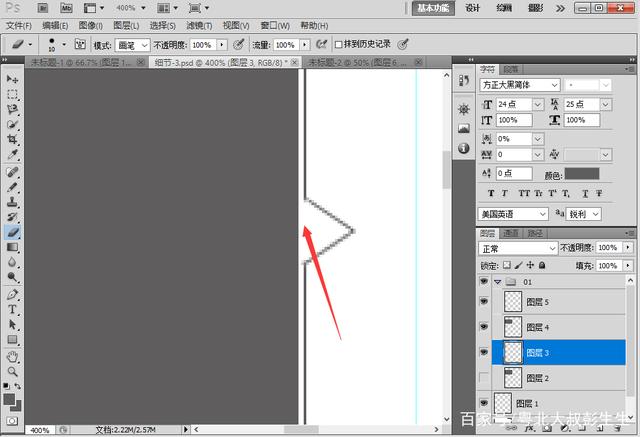Viewport: 640px width, 437px height.
Task: Toggle lock all in Layers panel
Action: click(x=542, y=265)
